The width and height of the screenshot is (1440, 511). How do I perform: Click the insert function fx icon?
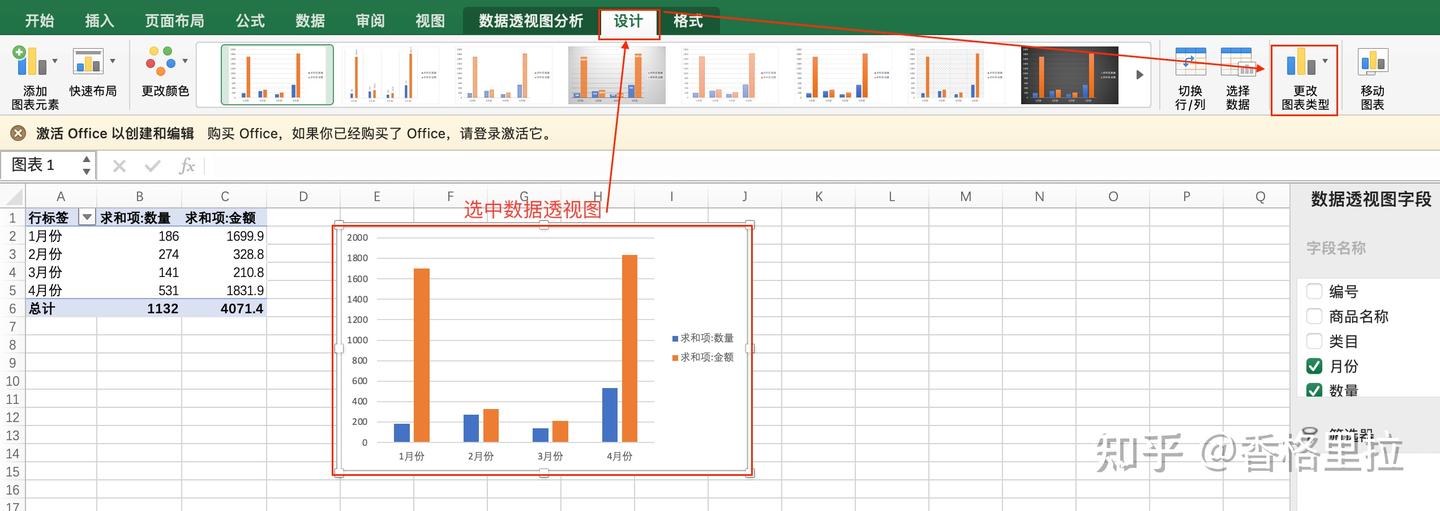(186, 166)
